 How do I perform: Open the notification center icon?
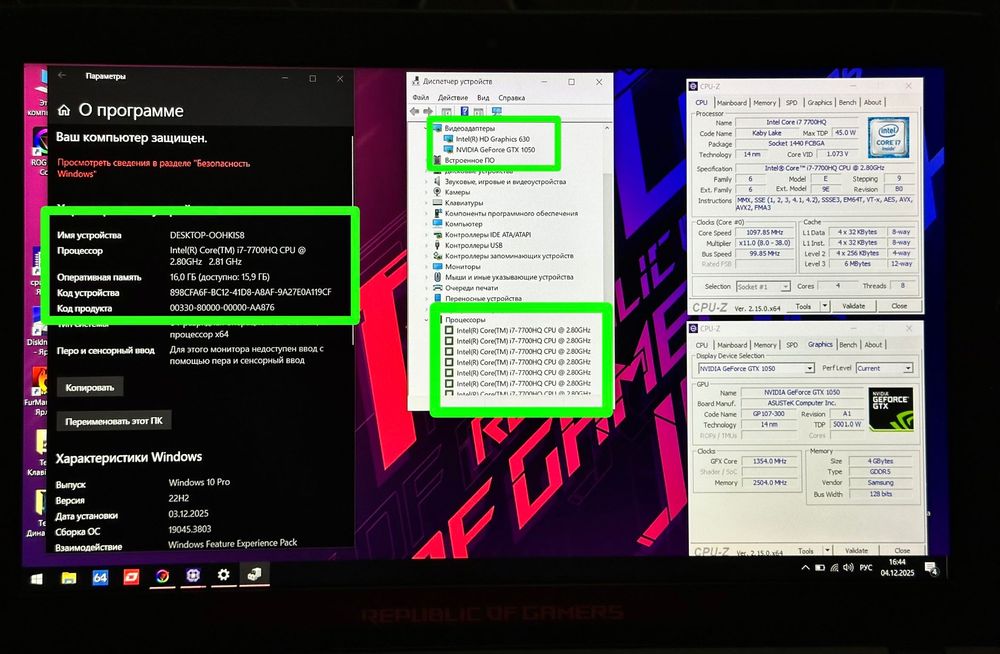point(930,569)
